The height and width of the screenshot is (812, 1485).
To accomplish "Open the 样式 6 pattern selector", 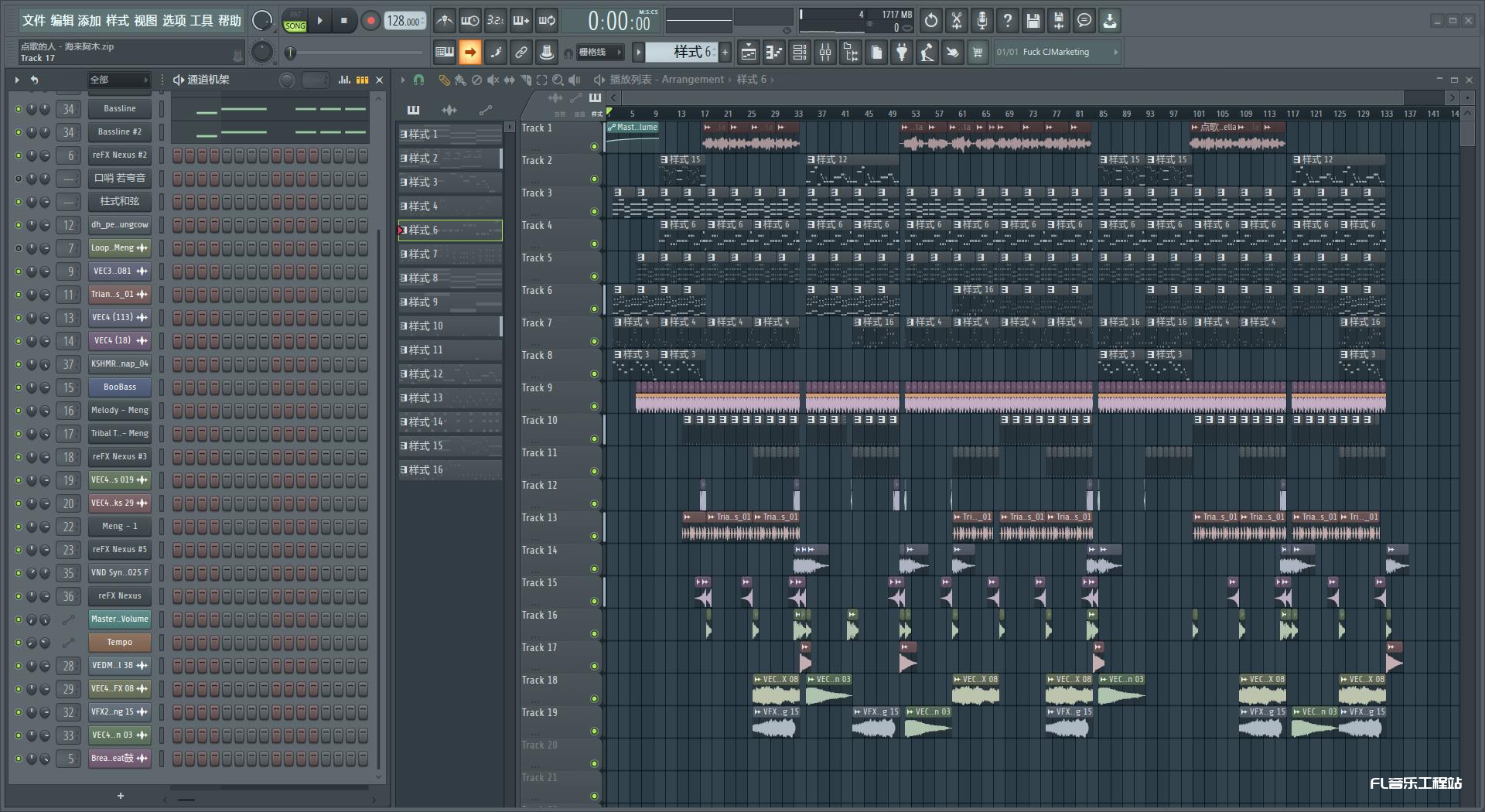I will pos(683,52).
